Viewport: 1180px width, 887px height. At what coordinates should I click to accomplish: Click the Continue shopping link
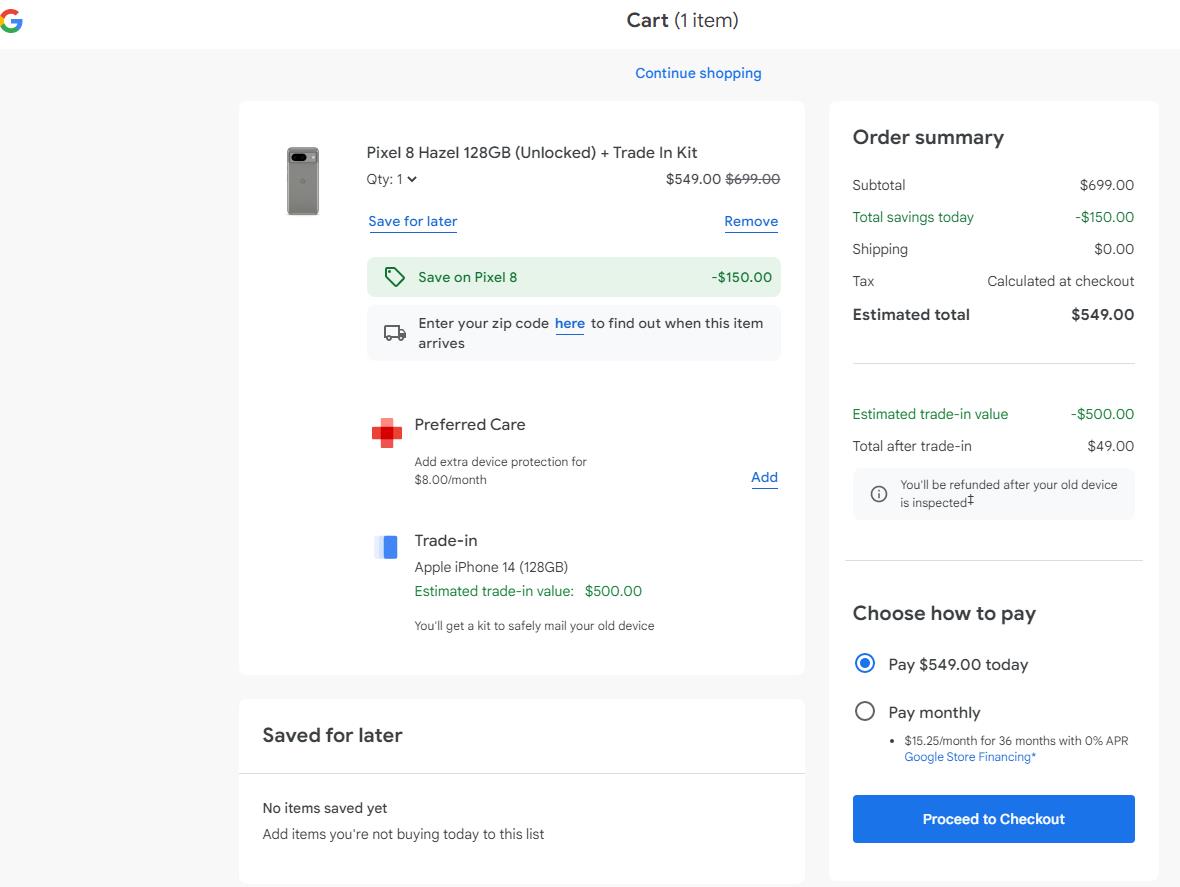tap(698, 73)
